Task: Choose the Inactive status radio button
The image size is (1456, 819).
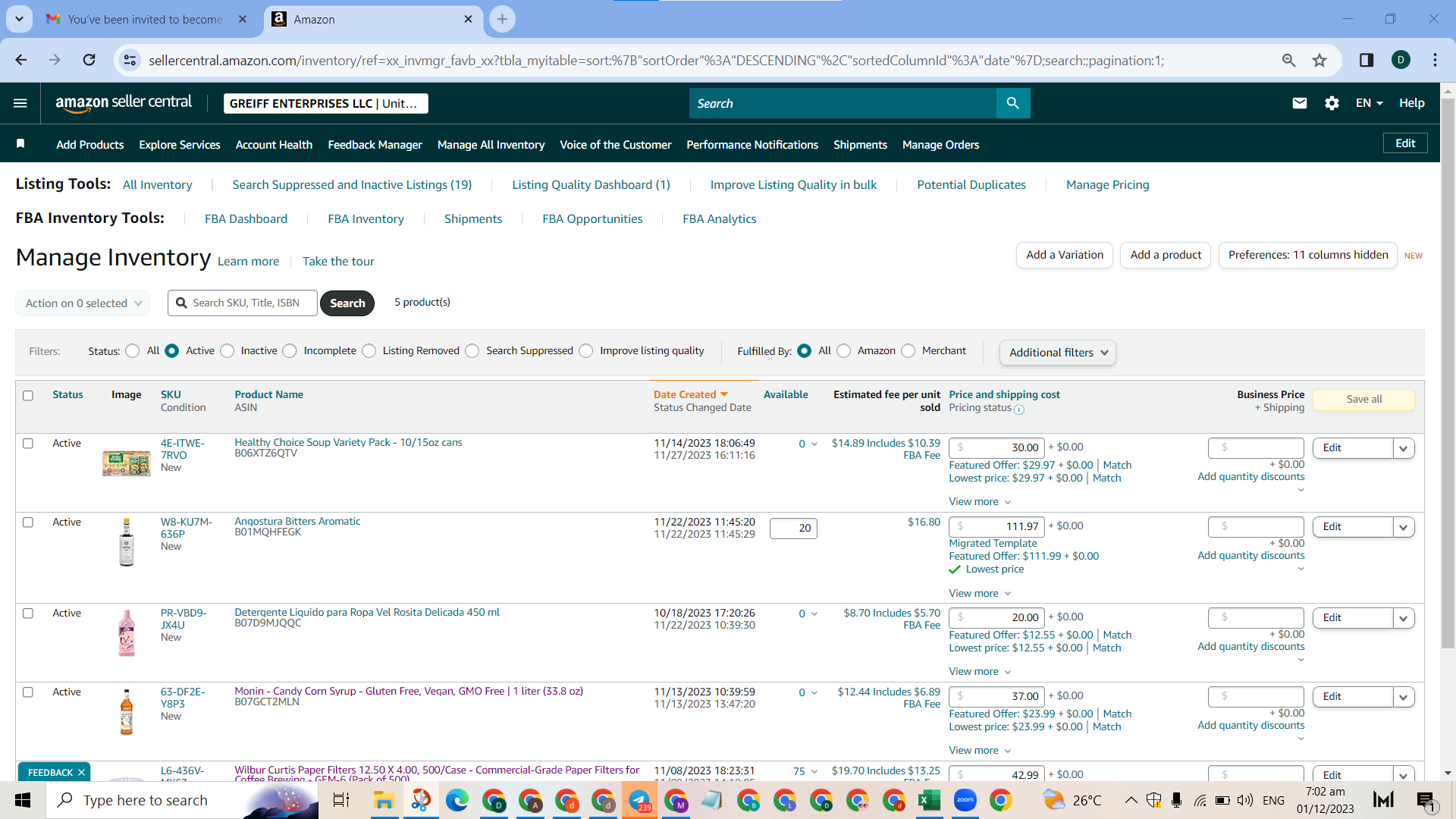Action: (x=227, y=350)
